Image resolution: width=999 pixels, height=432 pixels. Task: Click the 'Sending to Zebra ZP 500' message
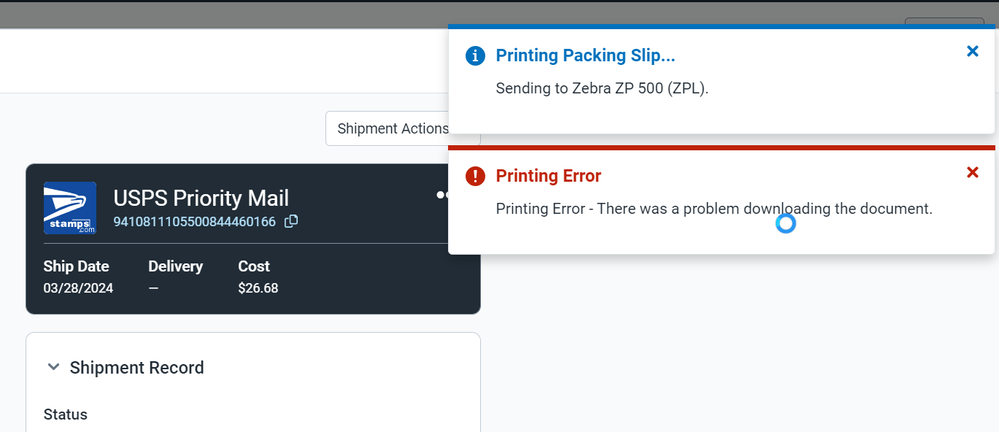coord(602,89)
